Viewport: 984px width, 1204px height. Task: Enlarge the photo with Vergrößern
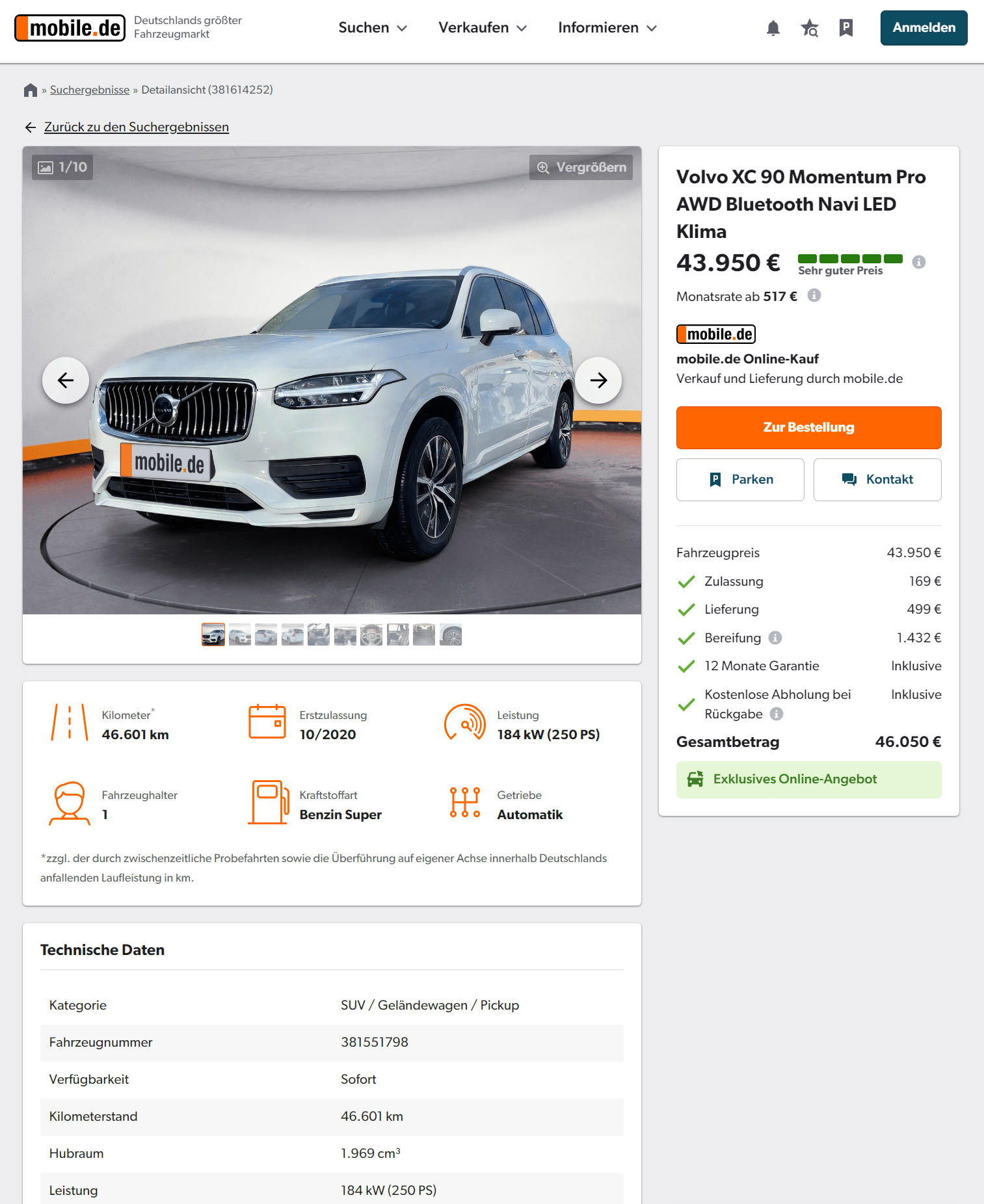pyautogui.click(x=581, y=167)
